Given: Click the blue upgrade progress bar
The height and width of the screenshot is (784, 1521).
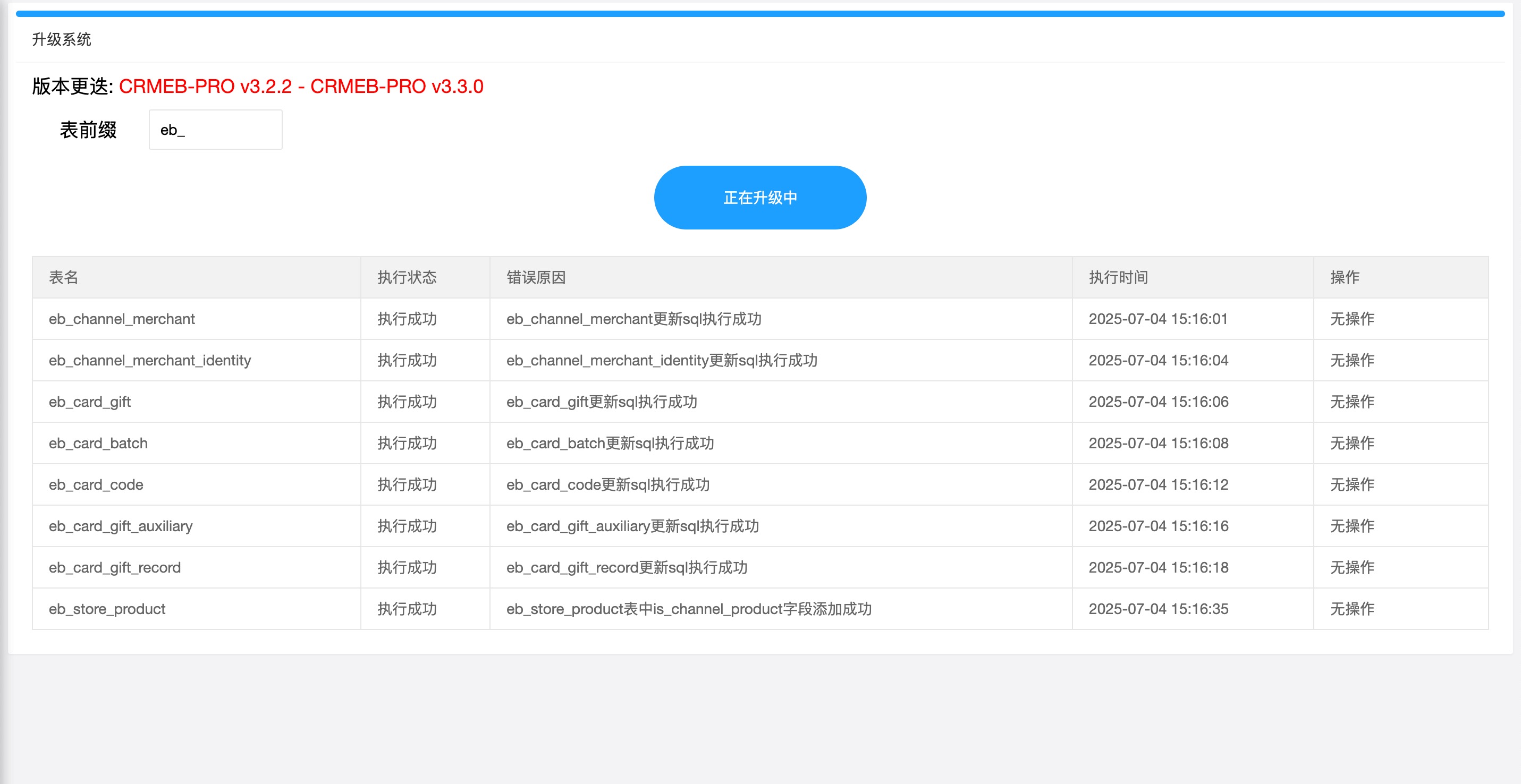Looking at the screenshot, I should click(760, 13).
